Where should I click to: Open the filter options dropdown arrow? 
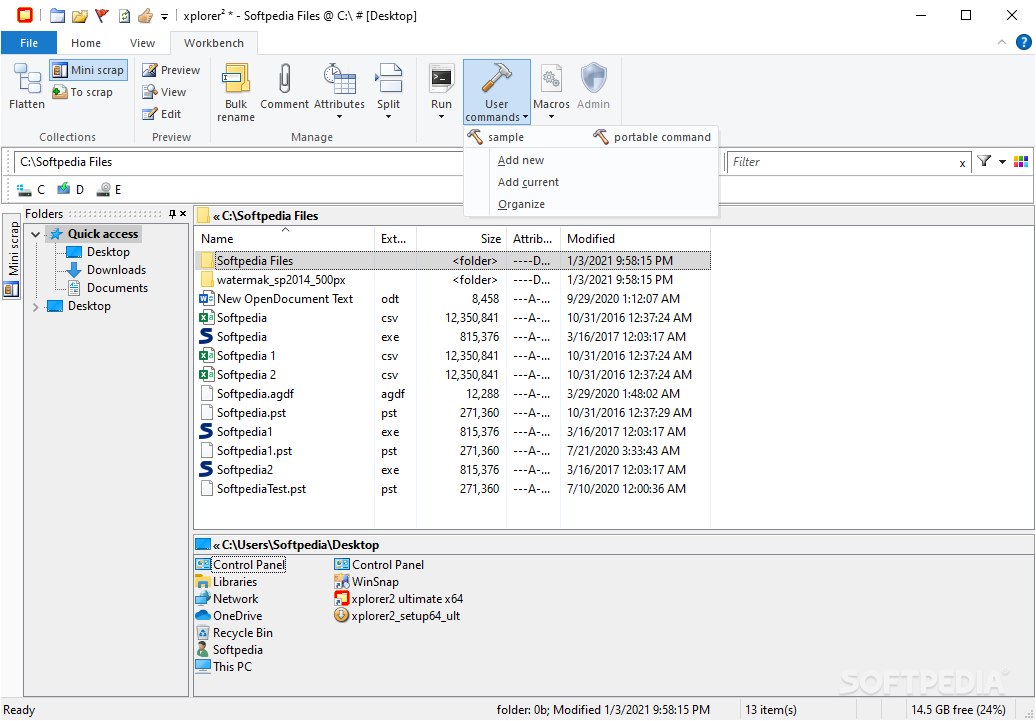pyautogui.click(x=1002, y=162)
